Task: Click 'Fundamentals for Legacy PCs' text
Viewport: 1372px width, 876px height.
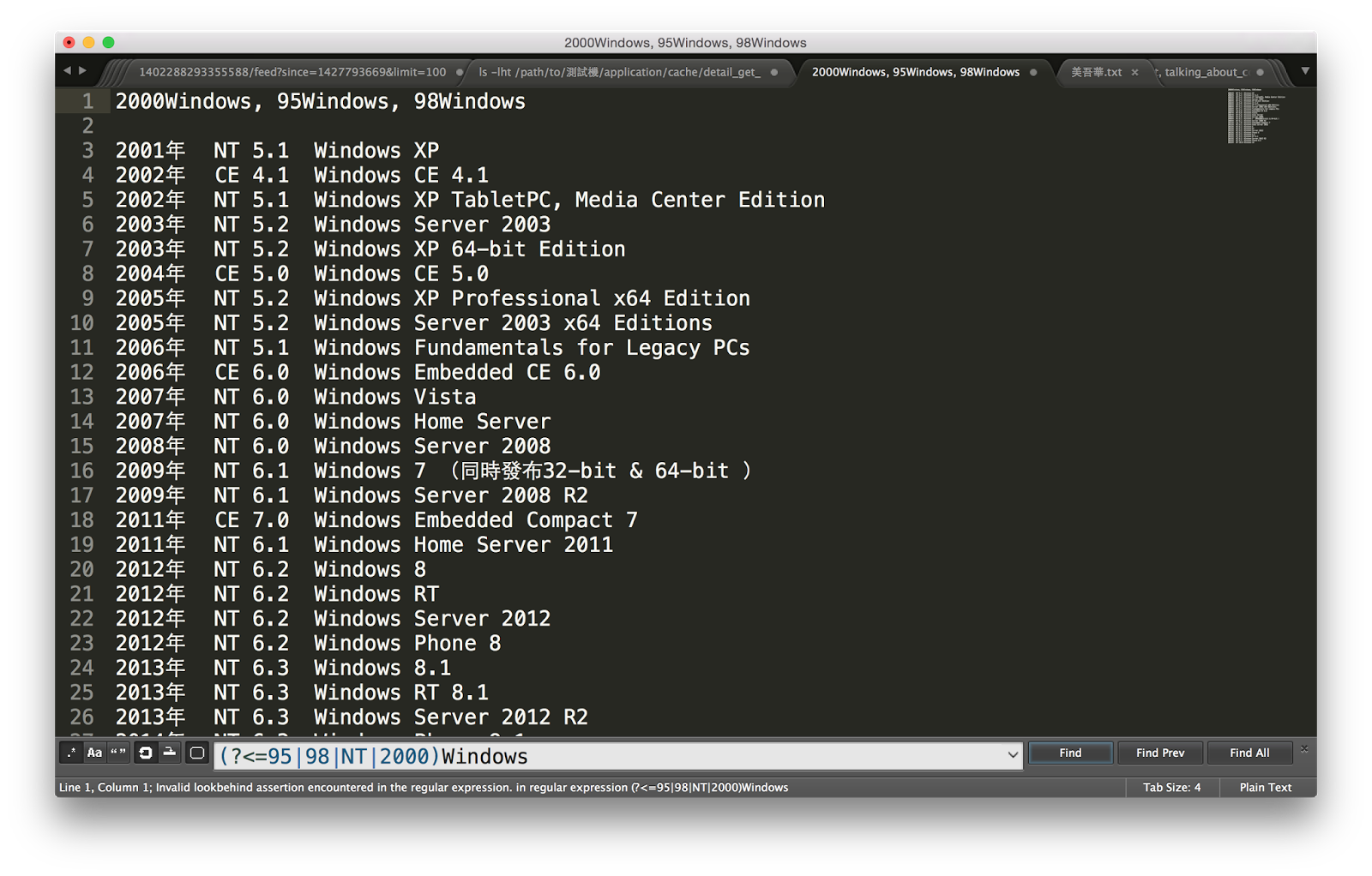Action: (582, 348)
